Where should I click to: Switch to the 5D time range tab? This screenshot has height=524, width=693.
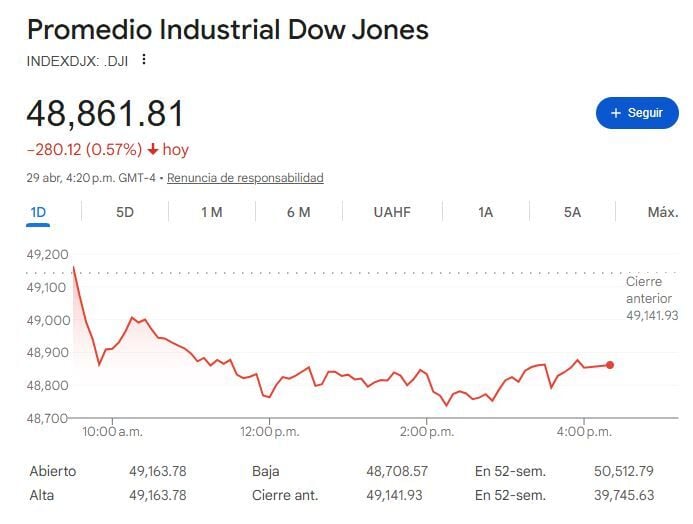[x=125, y=212]
